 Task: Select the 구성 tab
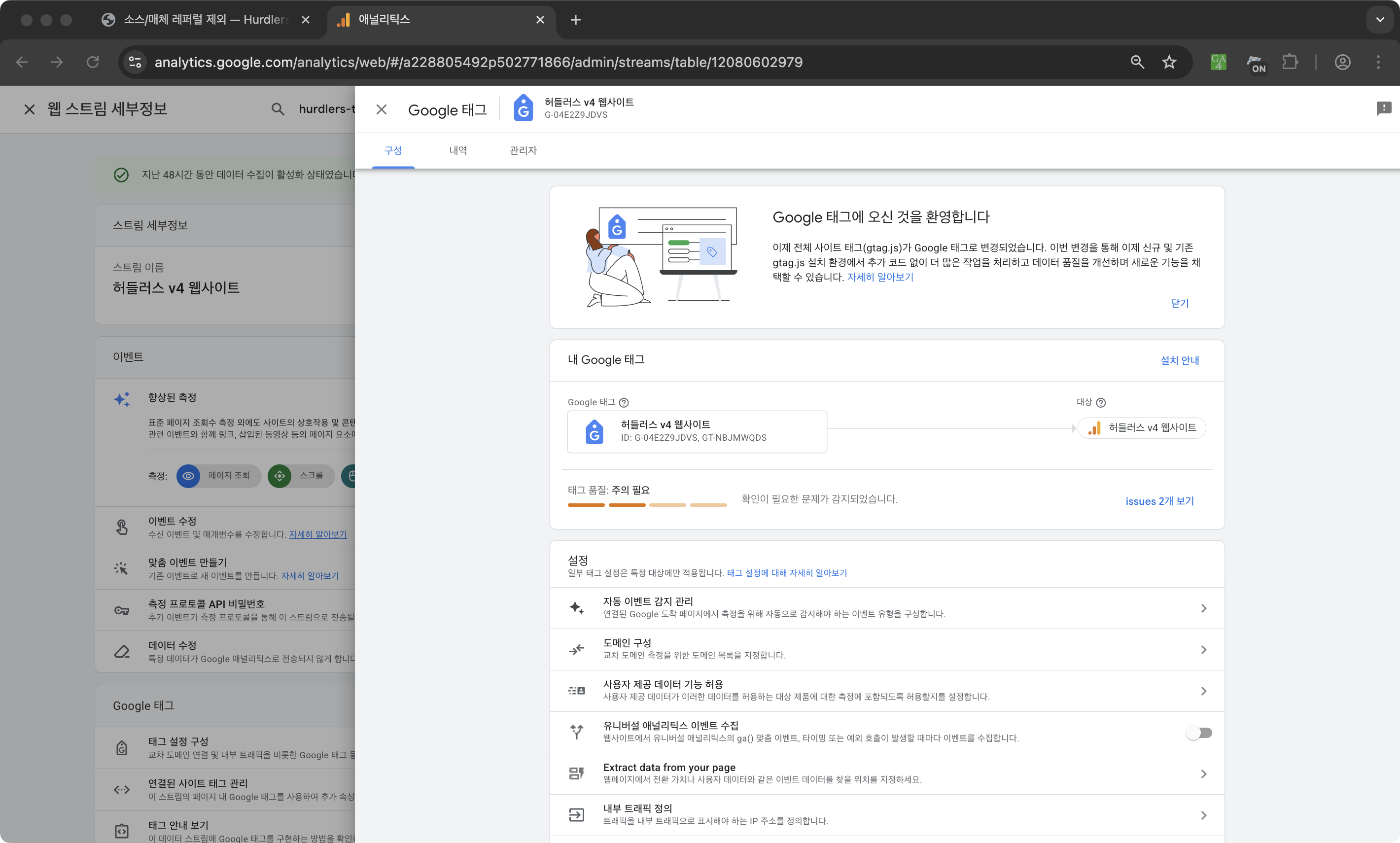pyautogui.click(x=393, y=150)
